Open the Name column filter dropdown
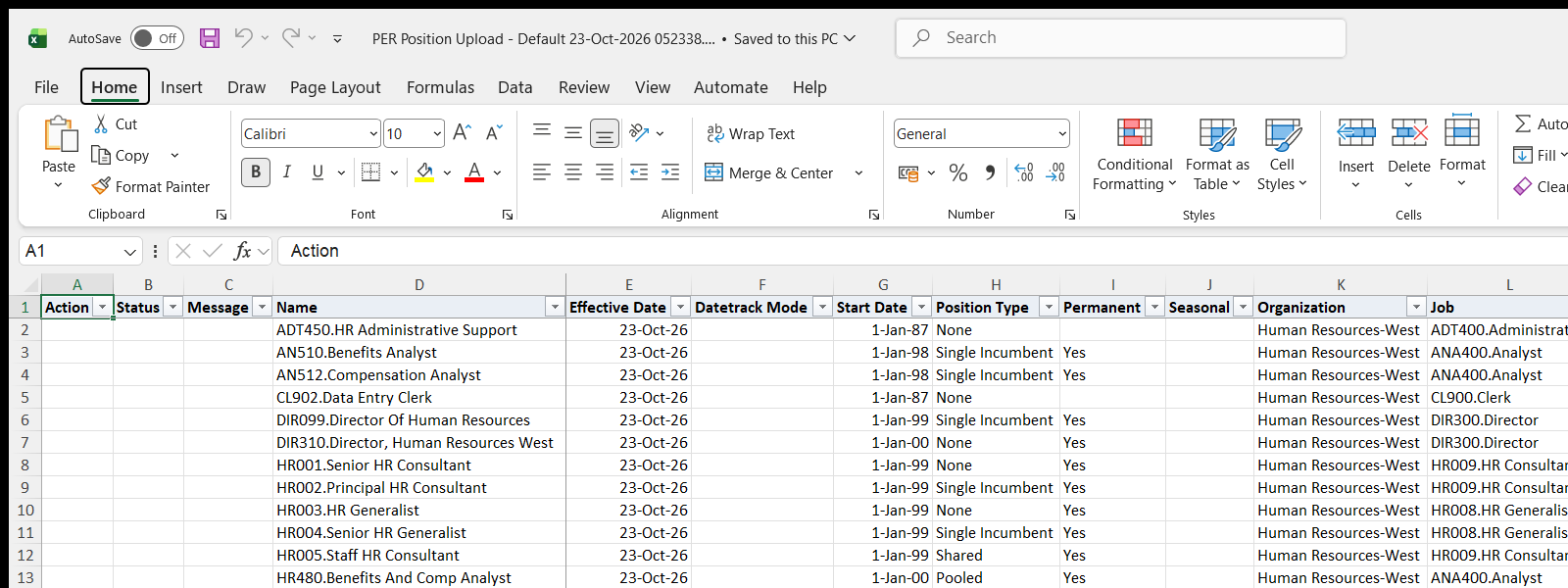 pos(555,307)
